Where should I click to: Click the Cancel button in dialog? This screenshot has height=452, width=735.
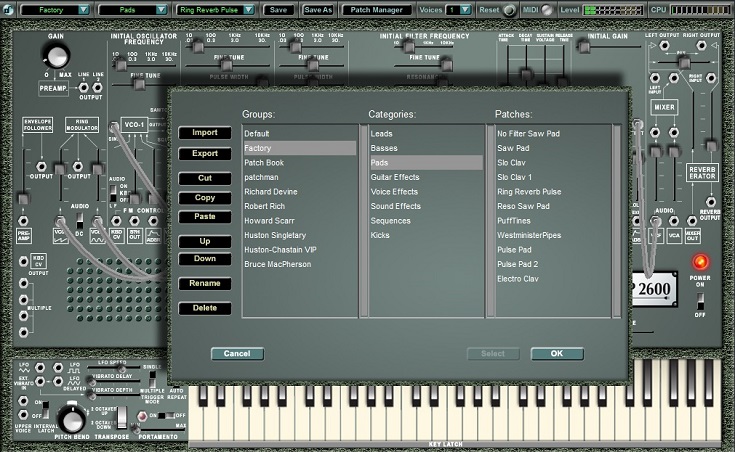pyautogui.click(x=237, y=354)
